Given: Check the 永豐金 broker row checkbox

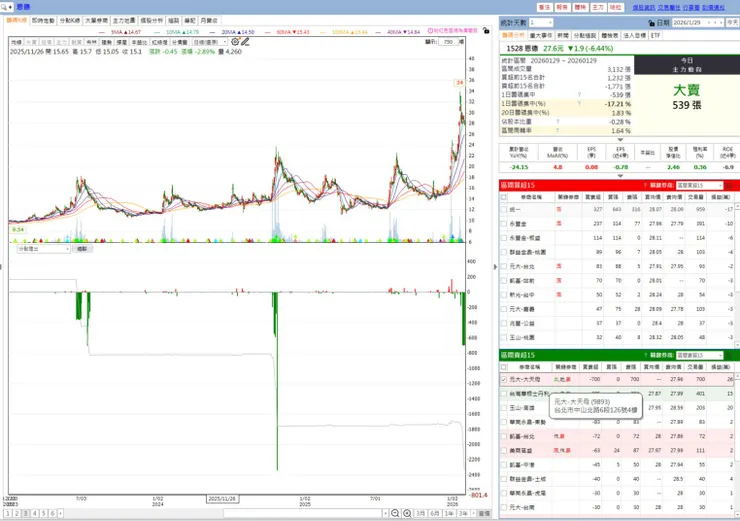Looking at the screenshot, I should point(504,224).
